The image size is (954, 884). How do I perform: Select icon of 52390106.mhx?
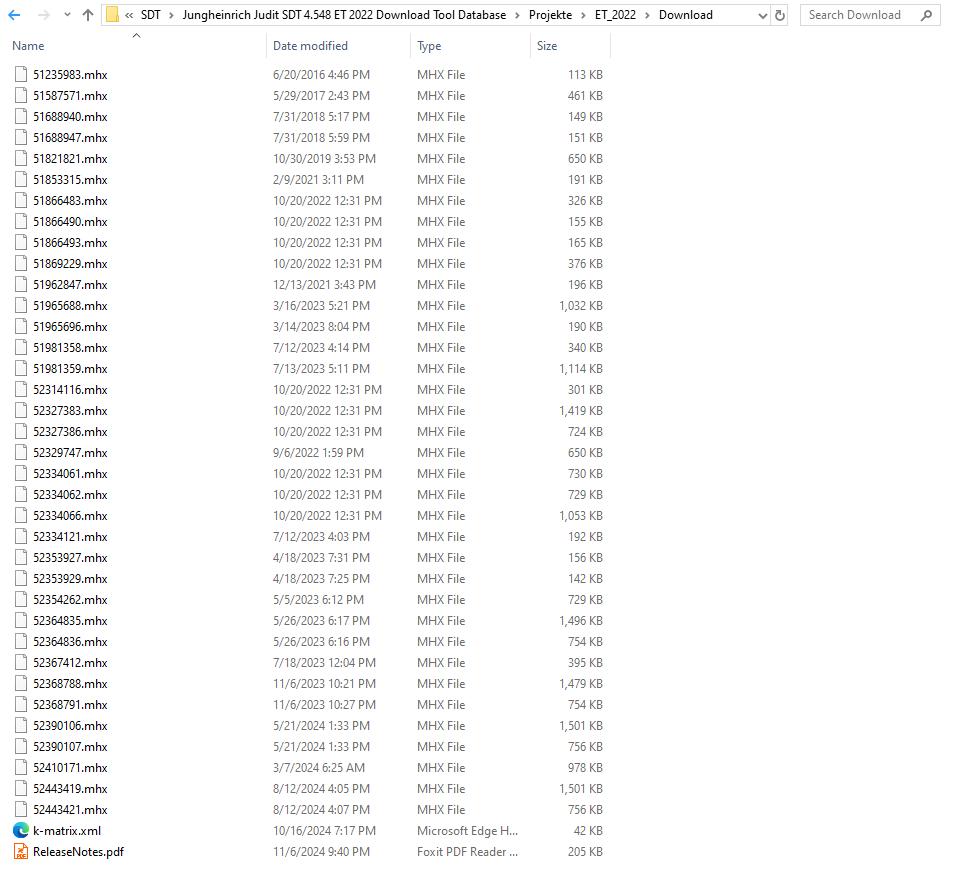(x=21, y=725)
